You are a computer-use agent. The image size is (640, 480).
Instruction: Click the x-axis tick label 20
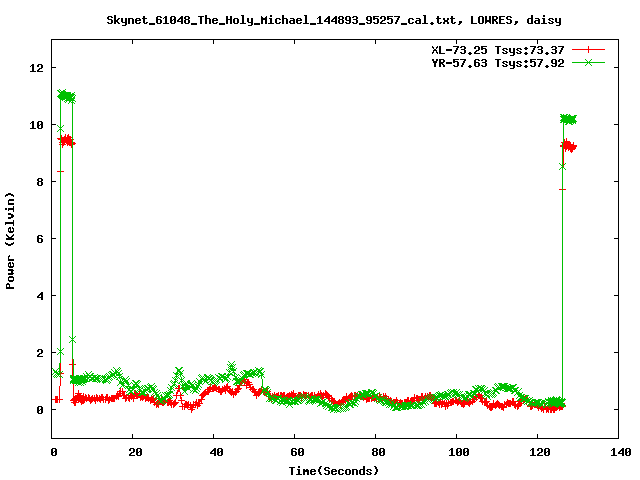click(x=133, y=452)
